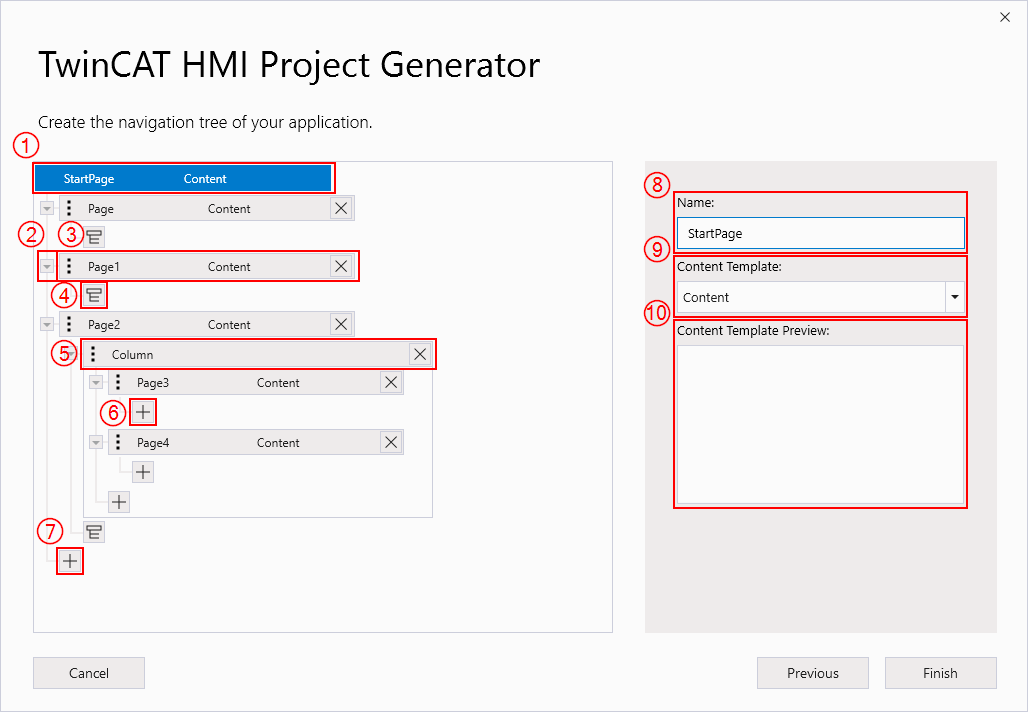Select the Page3 label in the tree
The height and width of the screenshot is (712, 1028).
tap(153, 383)
